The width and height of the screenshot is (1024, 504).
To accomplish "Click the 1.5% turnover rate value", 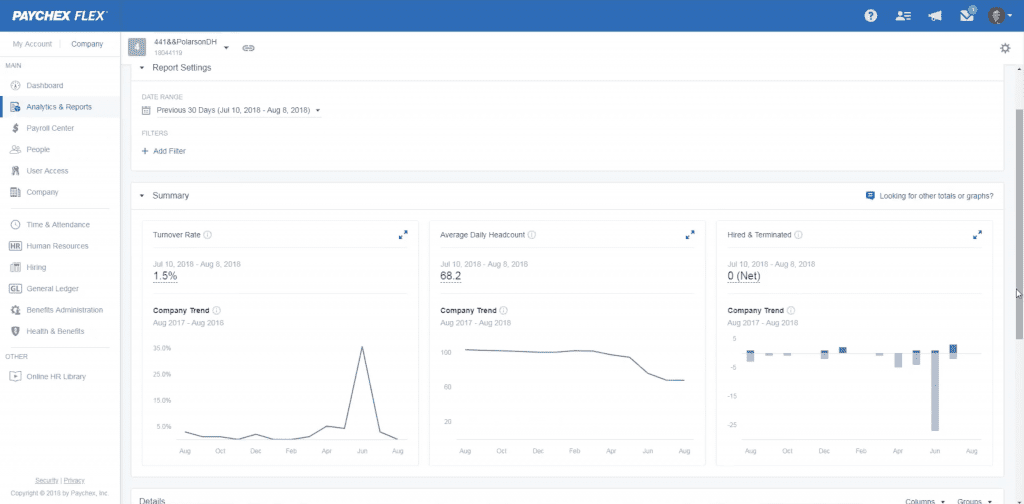I will tap(165, 276).
